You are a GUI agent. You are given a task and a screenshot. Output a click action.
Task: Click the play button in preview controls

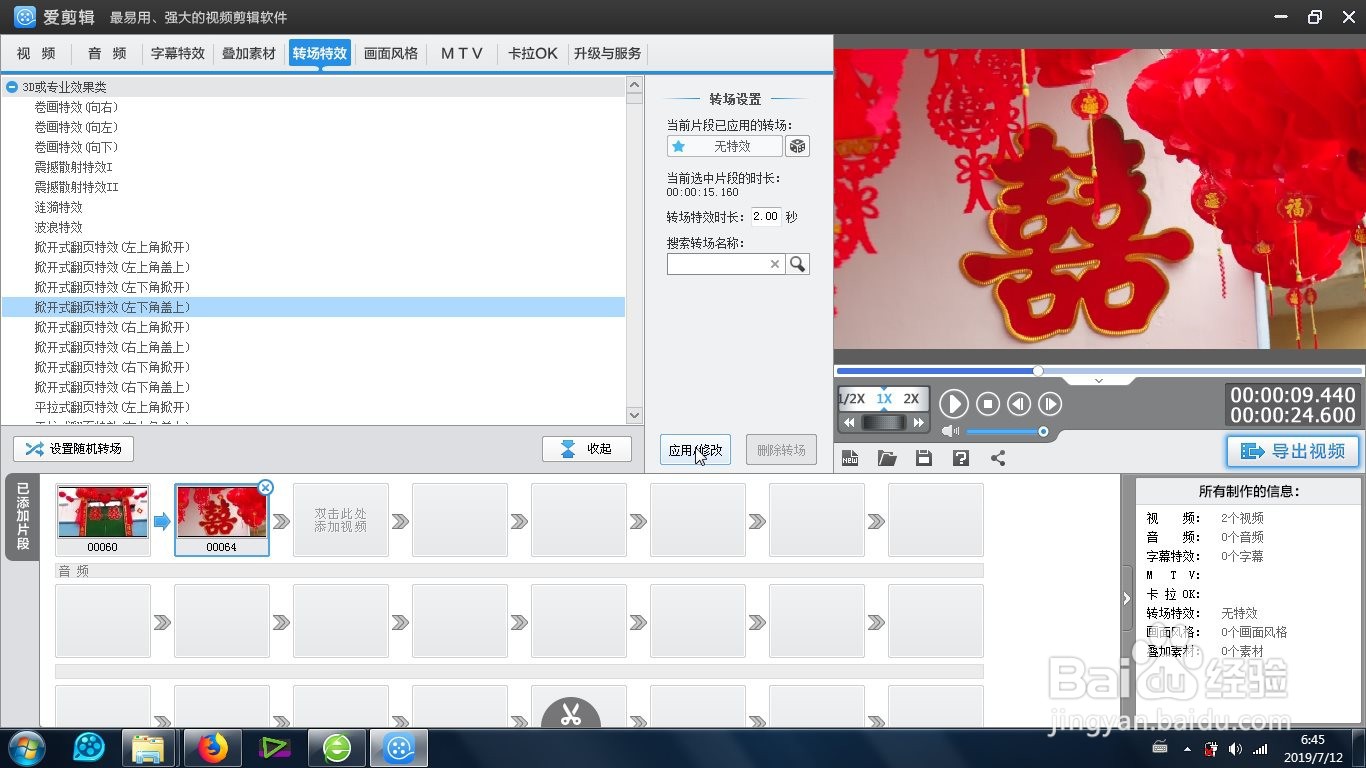click(x=954, y=404)
